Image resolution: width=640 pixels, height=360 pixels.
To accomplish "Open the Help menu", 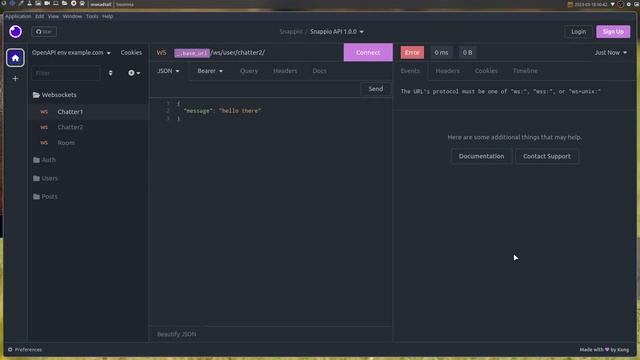I will [108, 16].
